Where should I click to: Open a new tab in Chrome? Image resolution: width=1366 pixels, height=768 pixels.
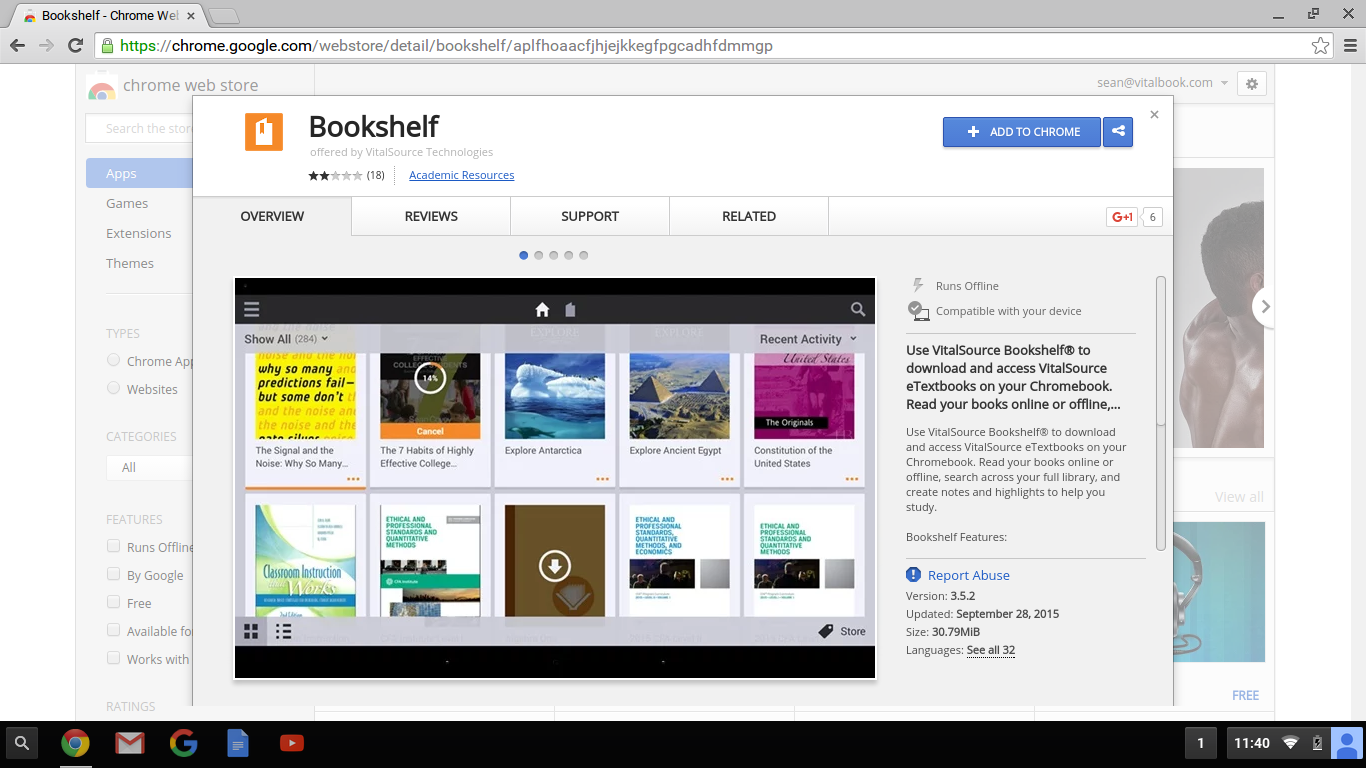click(225, 16)
